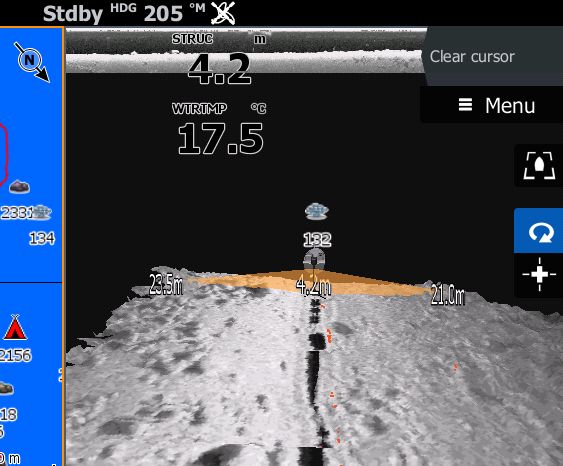Viewport: 563px width, 466px height.
Task: Click the Stdby autopilot status
Action: [x=73, y=14]
